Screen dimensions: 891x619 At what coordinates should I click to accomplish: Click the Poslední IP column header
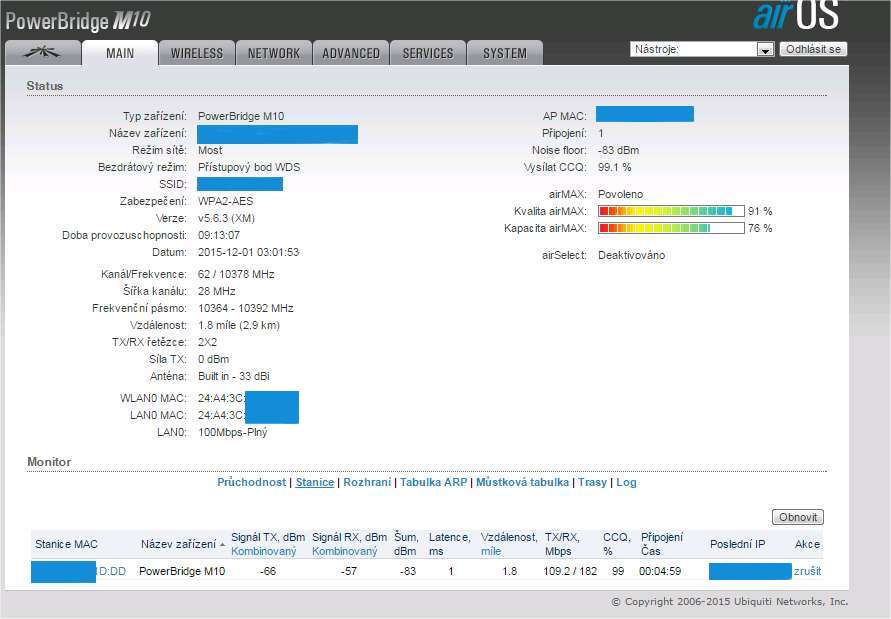point(738,544)
